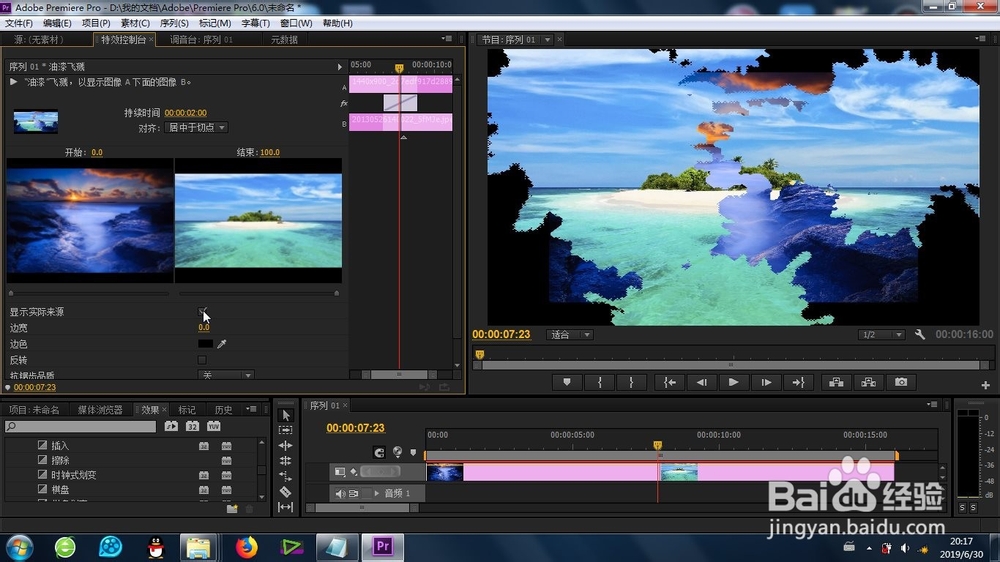Screen dimensions: 1000x562
Task: Pick border color with the eyedropper
Action: click(x=221, y=344)
